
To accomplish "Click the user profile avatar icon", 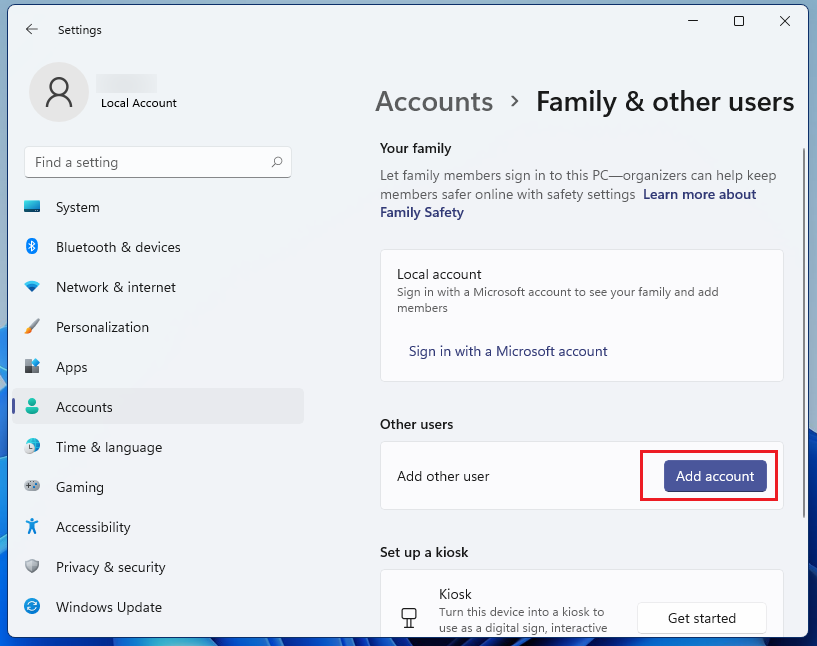I will click(x=59, y=92).
